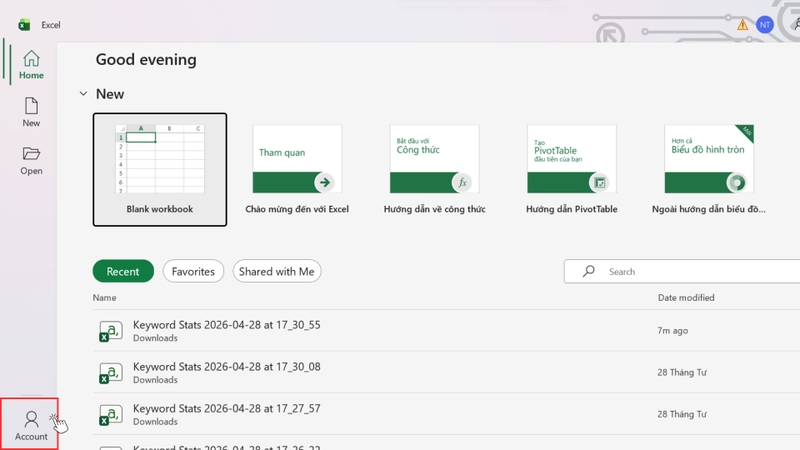
Task: Switch to the Favorites tab
Action: pos(193,271)
